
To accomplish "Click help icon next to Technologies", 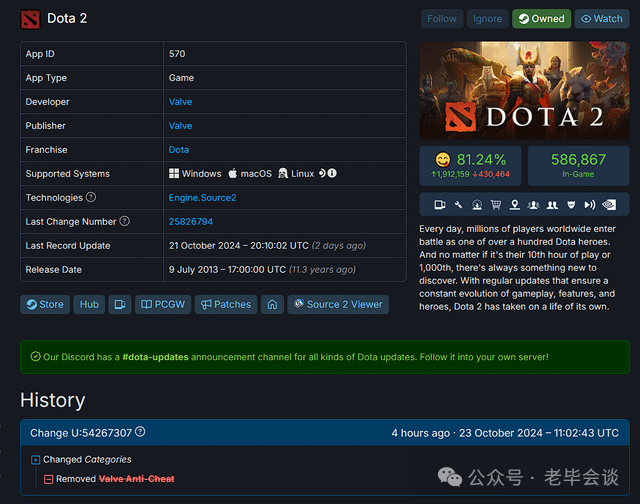I will pos(91,197).
